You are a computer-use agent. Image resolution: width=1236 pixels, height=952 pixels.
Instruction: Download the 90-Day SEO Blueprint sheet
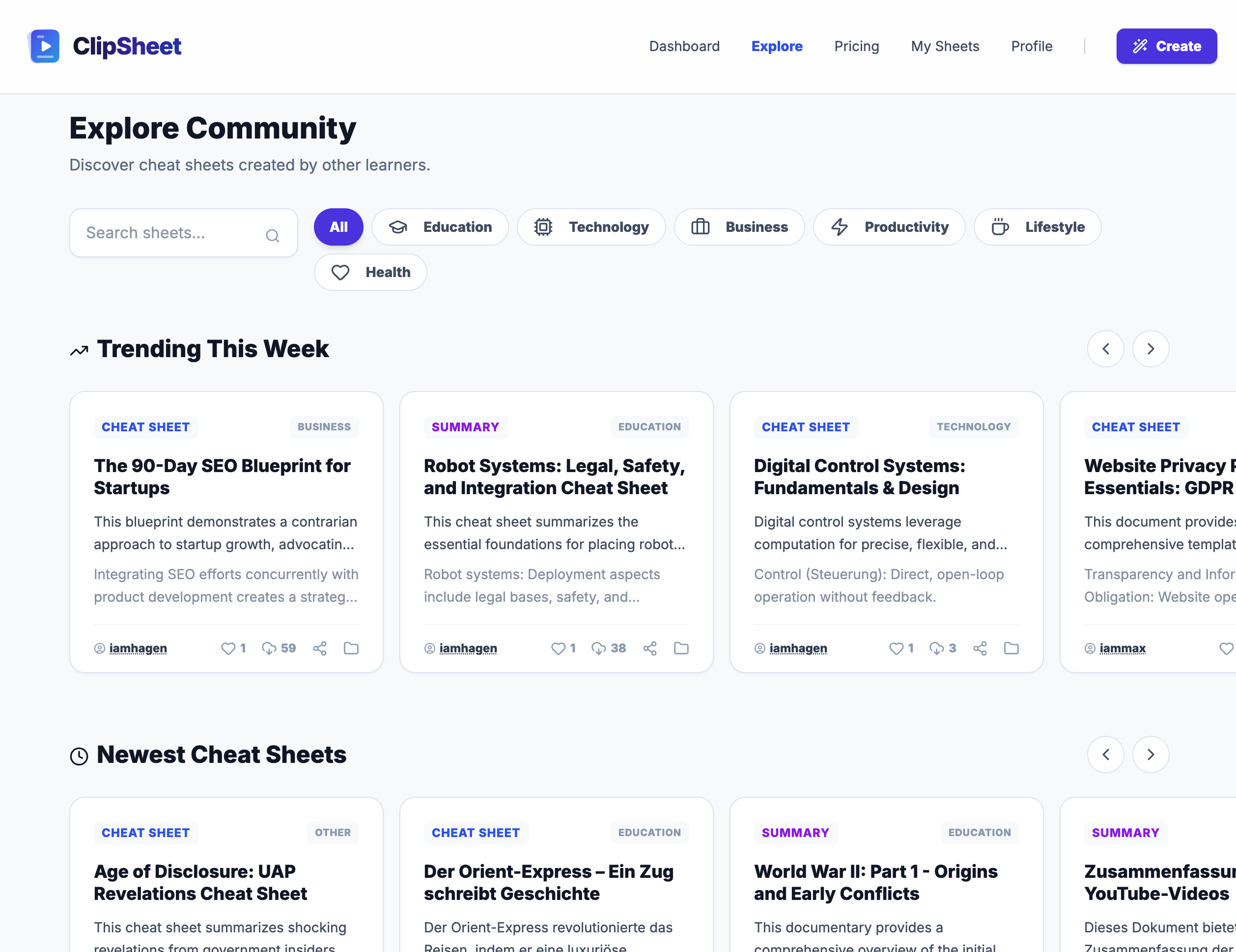tap(269, 648)
